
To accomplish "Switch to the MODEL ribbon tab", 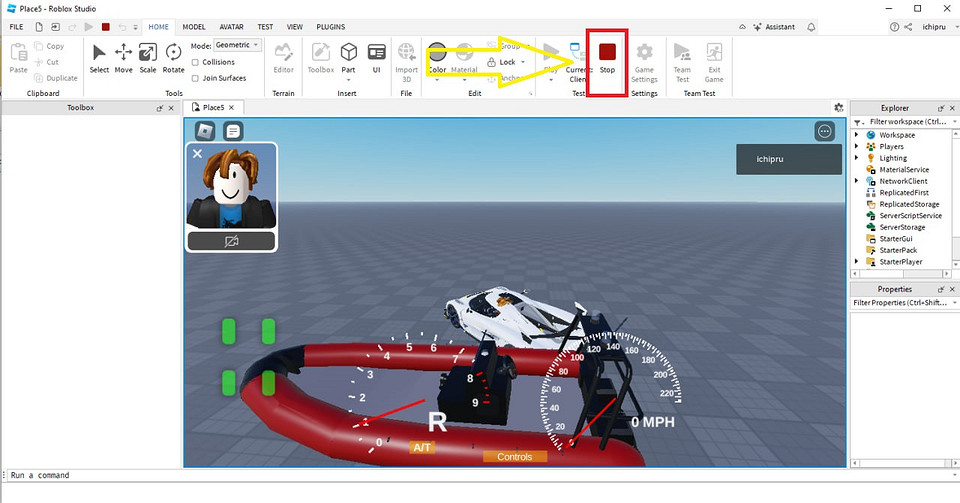I will tap(194, 27).
